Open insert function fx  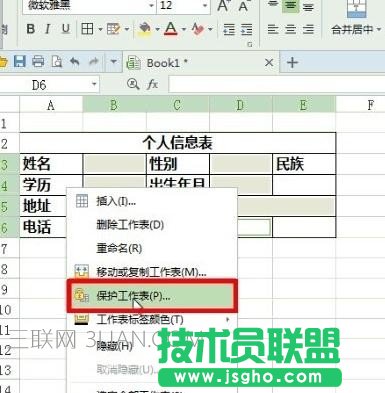pos(153,84)
